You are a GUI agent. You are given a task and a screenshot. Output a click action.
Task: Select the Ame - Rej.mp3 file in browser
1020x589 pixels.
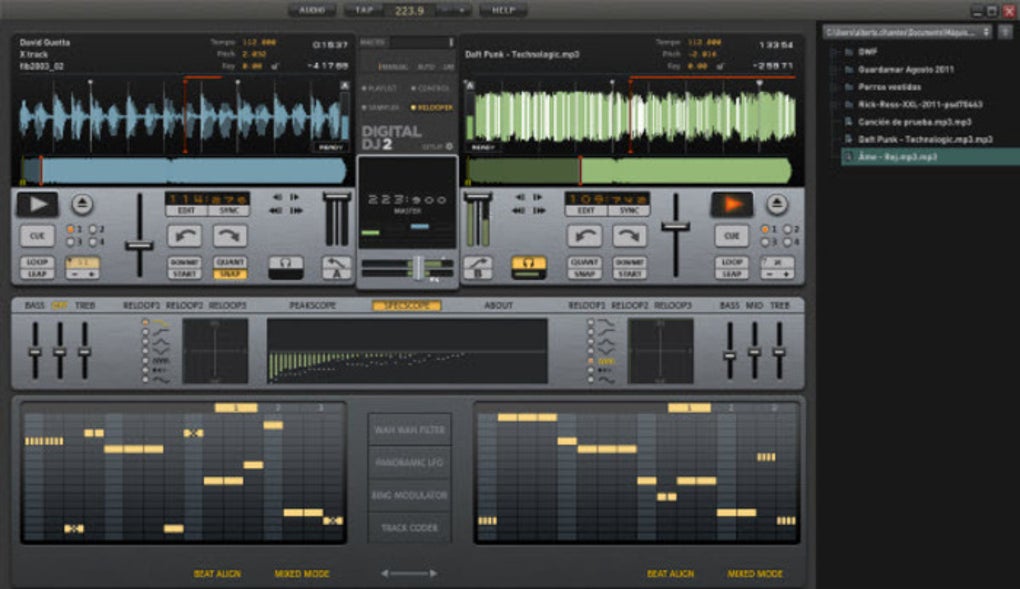coord(931,157)
